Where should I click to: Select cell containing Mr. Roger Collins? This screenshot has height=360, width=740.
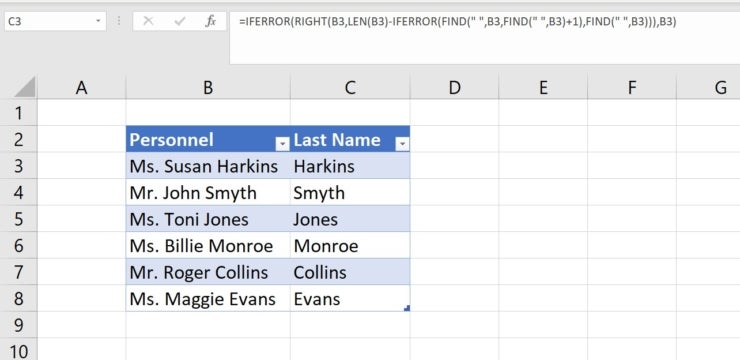(208, 272)
